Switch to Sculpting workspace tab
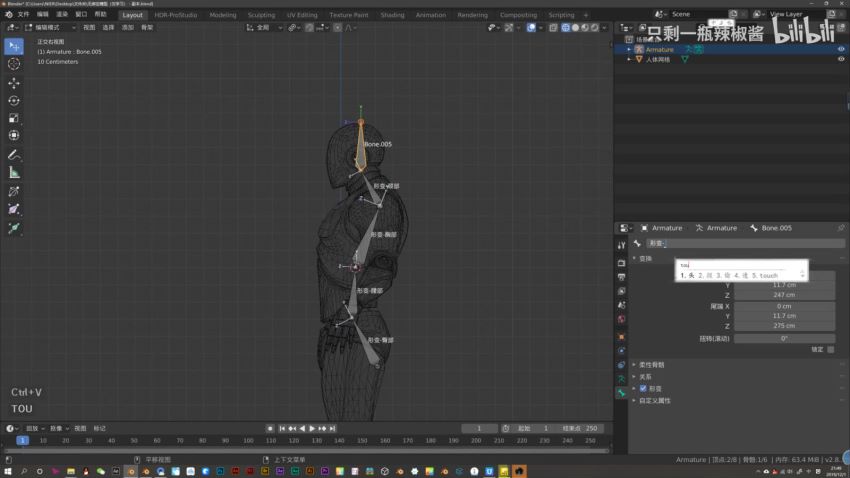This screenshot has width=850, height=478. [261, 15]
